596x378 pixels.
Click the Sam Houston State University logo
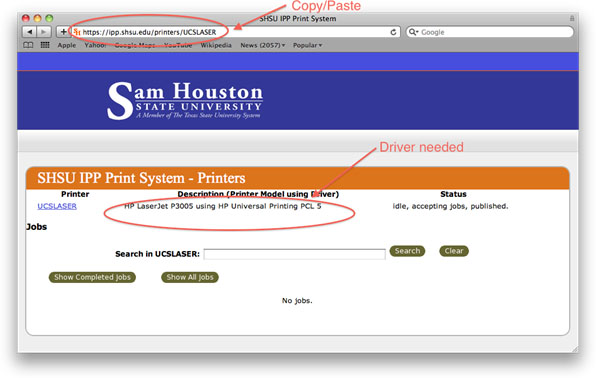coord(185,101)
